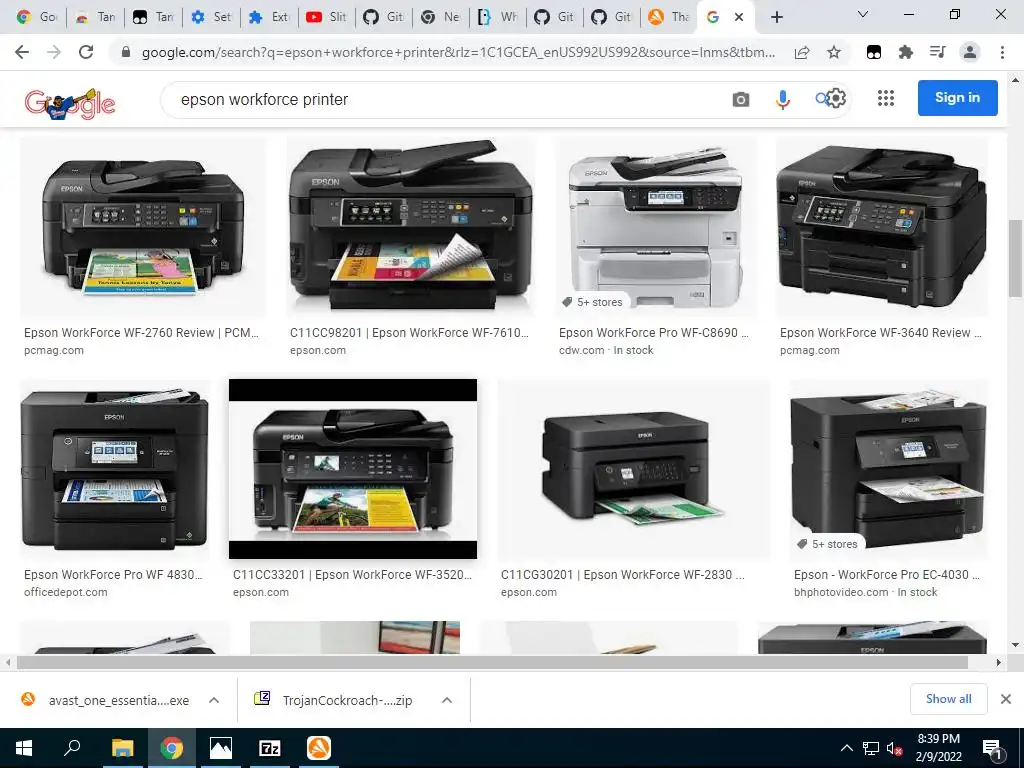
Task: Switch to the Avast 'Tha' tab
Action: click(x=669, y=17)
